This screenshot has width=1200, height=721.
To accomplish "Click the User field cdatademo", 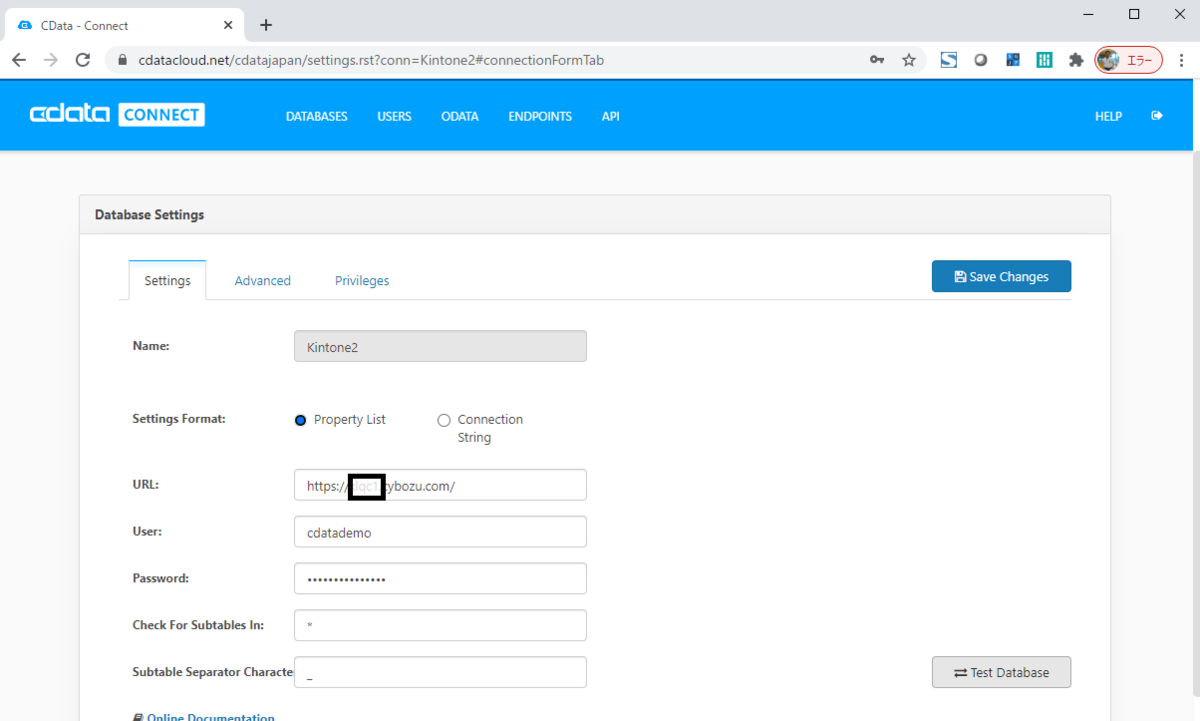I will coord(440,532).
